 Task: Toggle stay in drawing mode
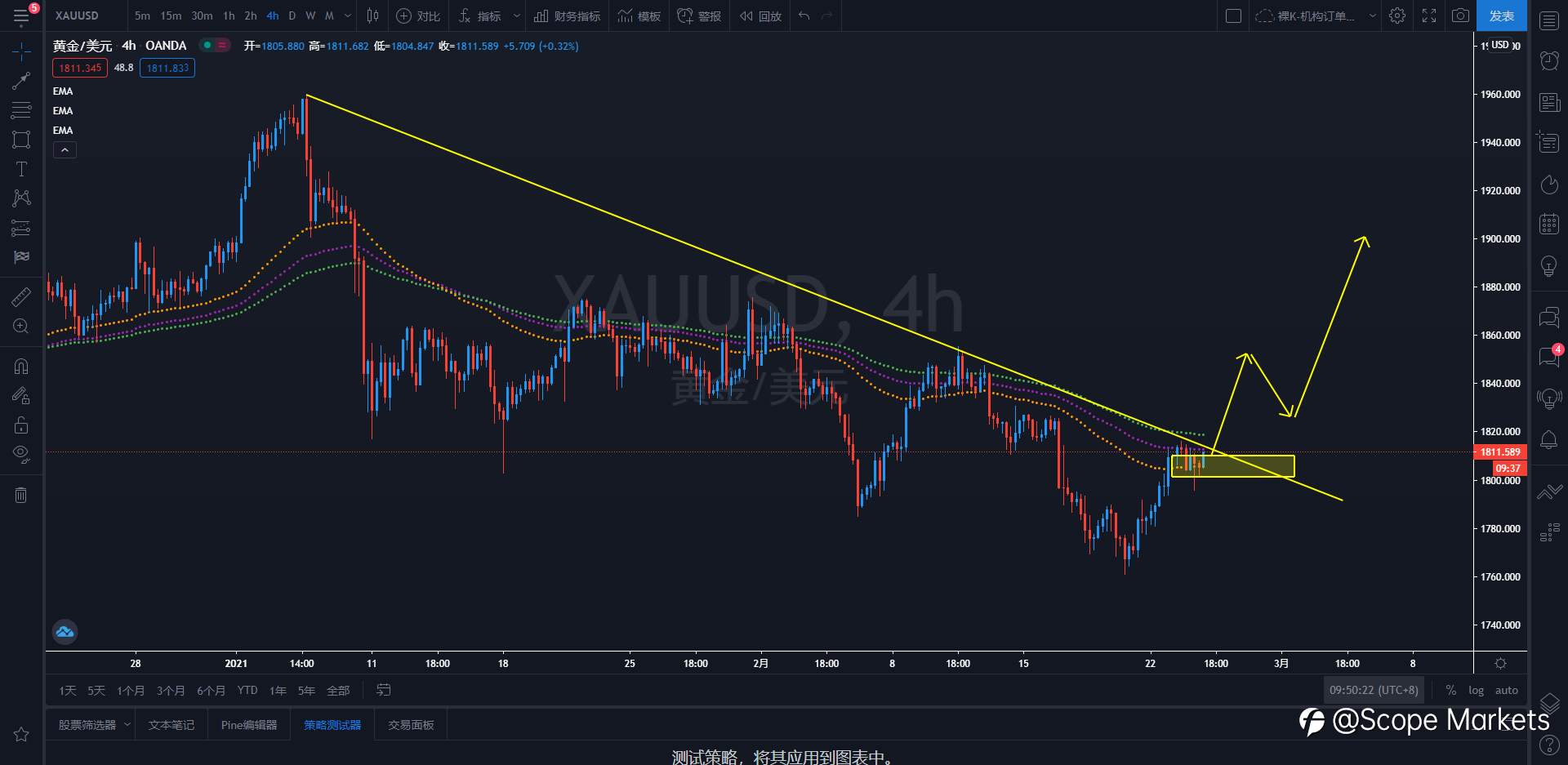[21, 396]
